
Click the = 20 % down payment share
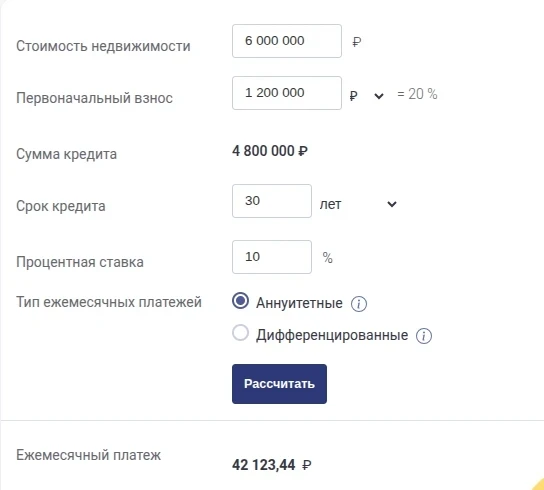(x=417, y=94)
